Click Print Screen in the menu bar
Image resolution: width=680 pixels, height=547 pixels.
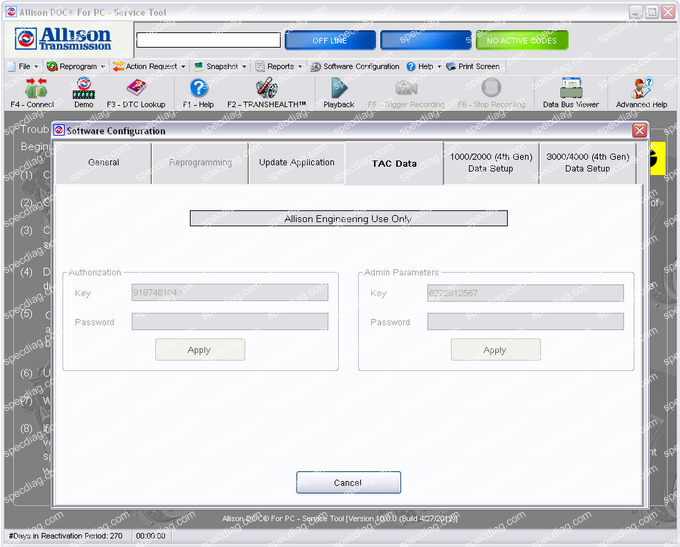473,66
